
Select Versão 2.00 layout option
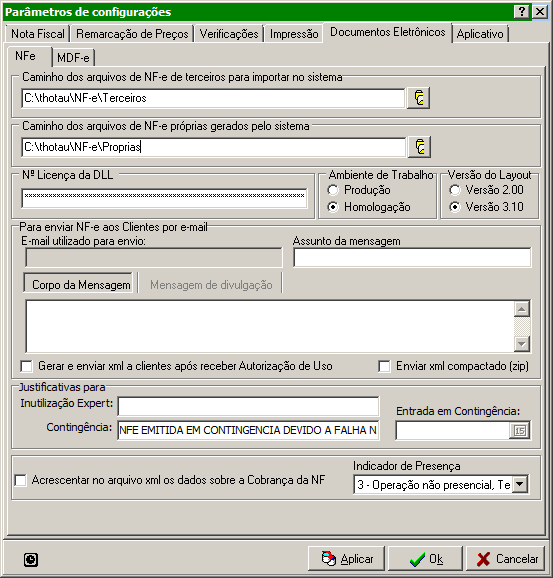[x=455, y=190]
